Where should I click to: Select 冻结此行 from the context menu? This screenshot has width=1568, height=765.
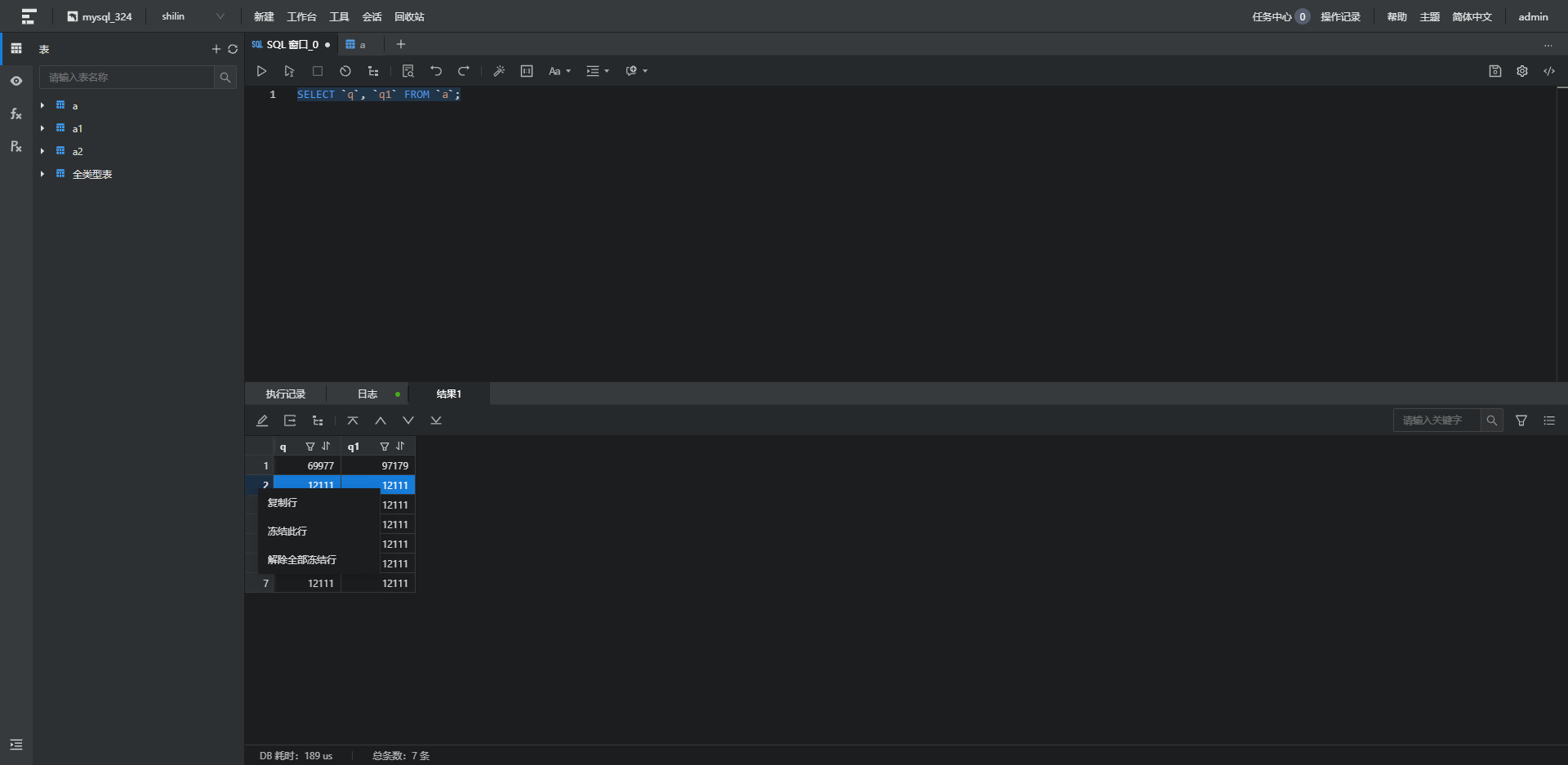[x=287, y=531]
